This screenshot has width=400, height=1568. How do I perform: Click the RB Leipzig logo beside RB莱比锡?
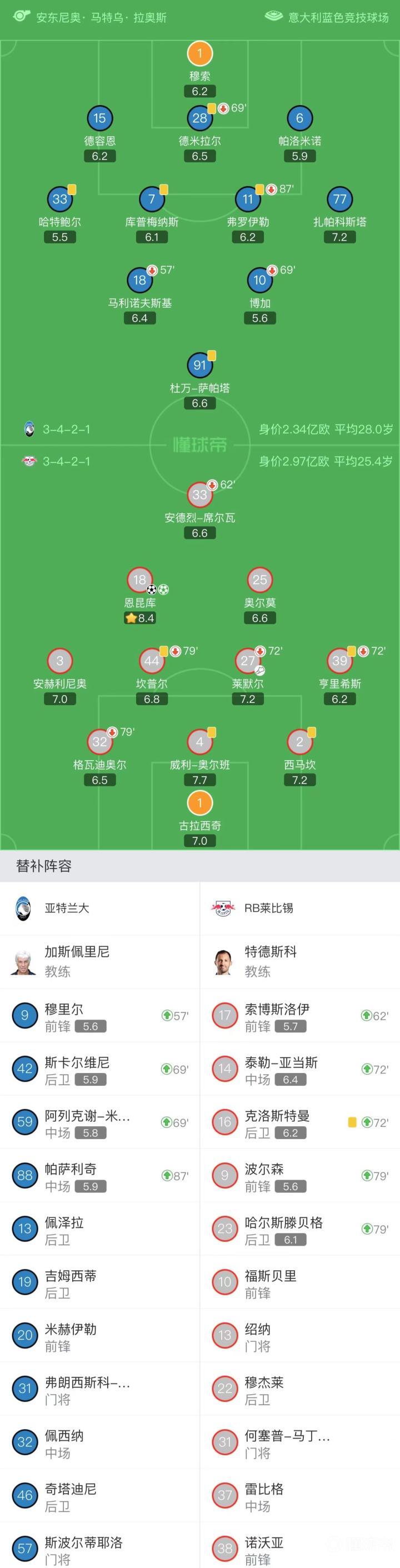click(223, 908)
